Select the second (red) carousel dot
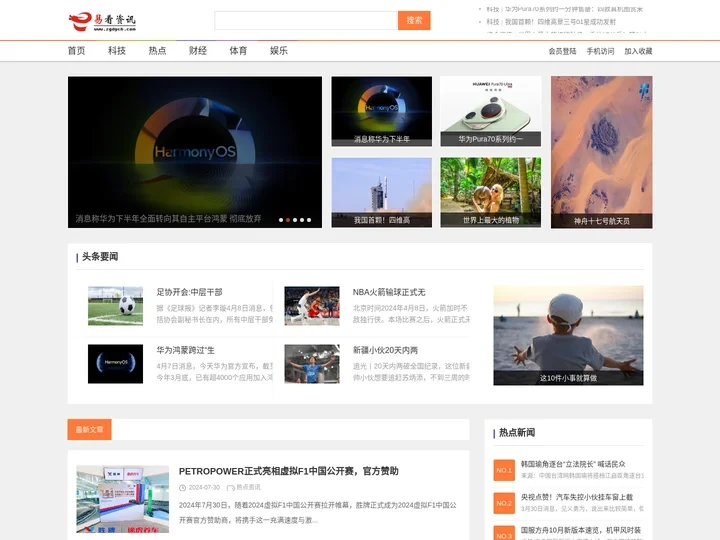720x540 pixels. tap(288, 220)
